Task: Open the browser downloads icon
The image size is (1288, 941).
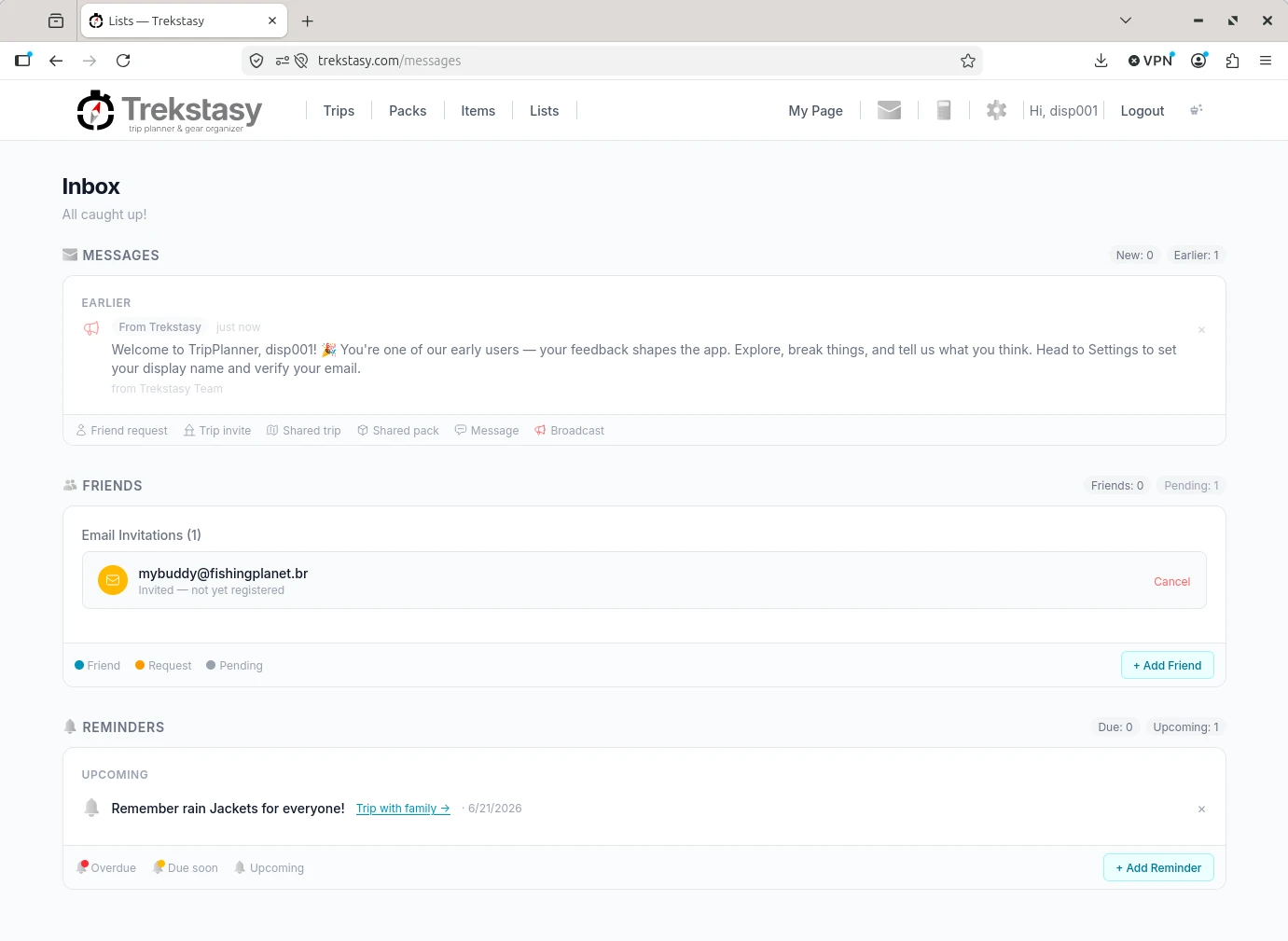Action: pyautogui.click(x=1101, y=61)
